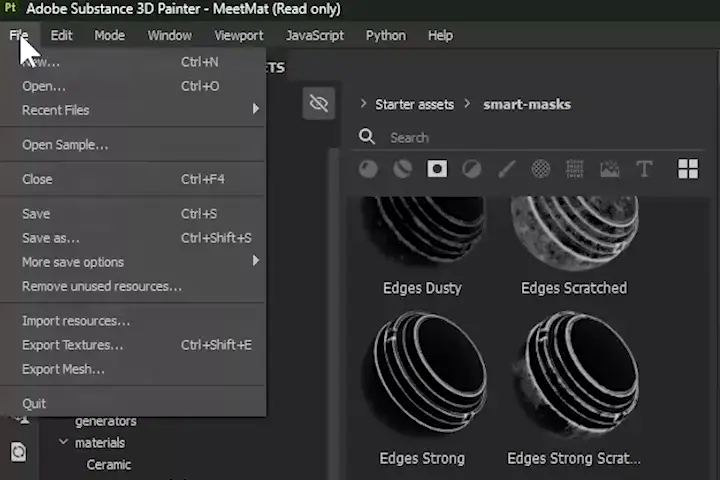
Task: Filter assets by Brushes icon
Action: tap(506, 169)
